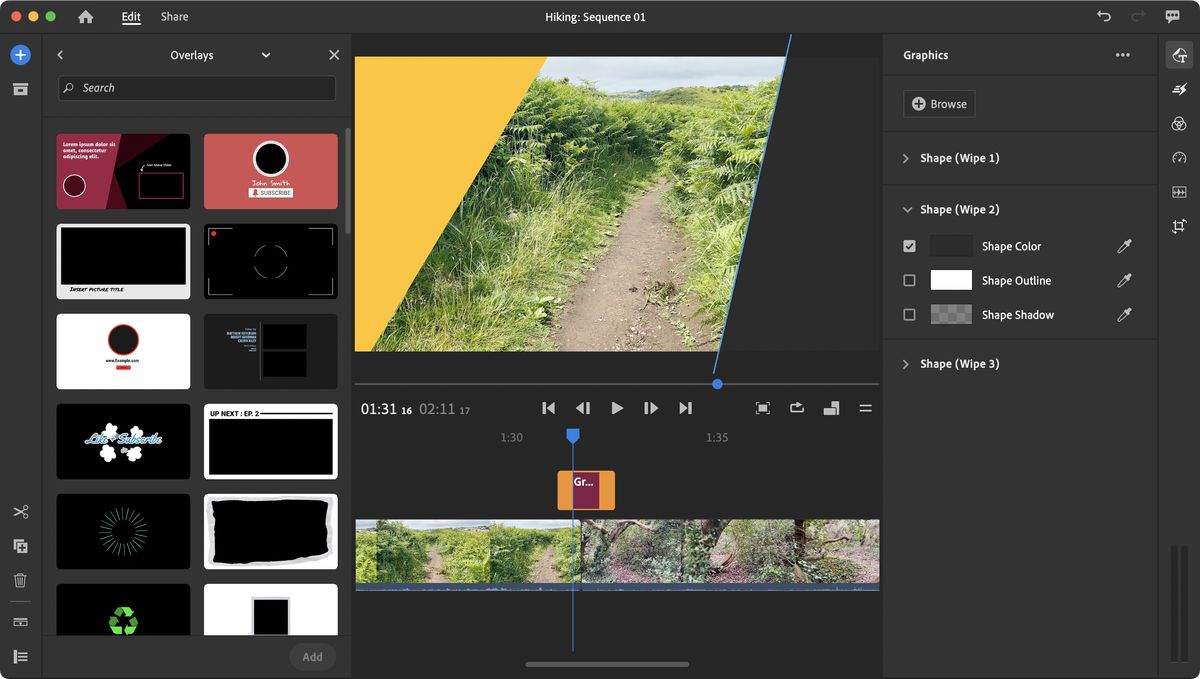The height and width of the screenshot is (679, 1200).
Task: Open the Color adjustment panel icon
Action: click(1178, 123)
